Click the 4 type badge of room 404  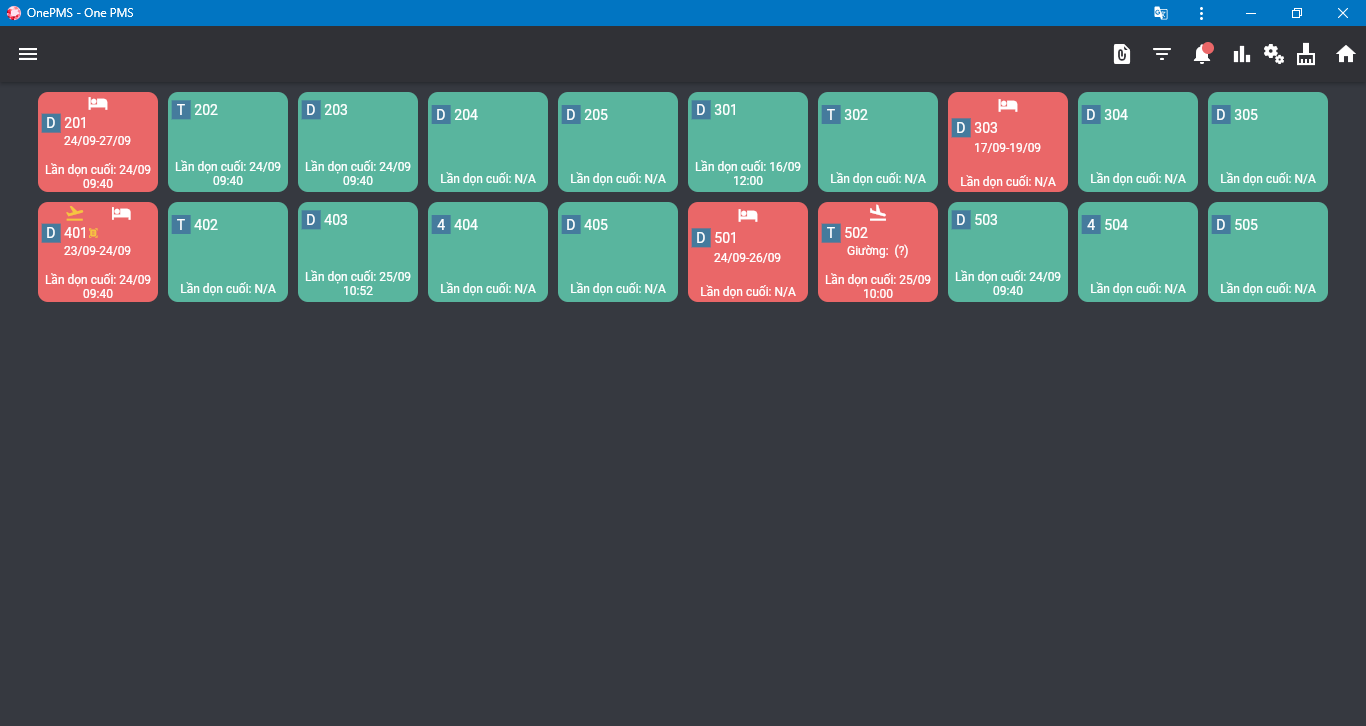click(x=441, y=225)
